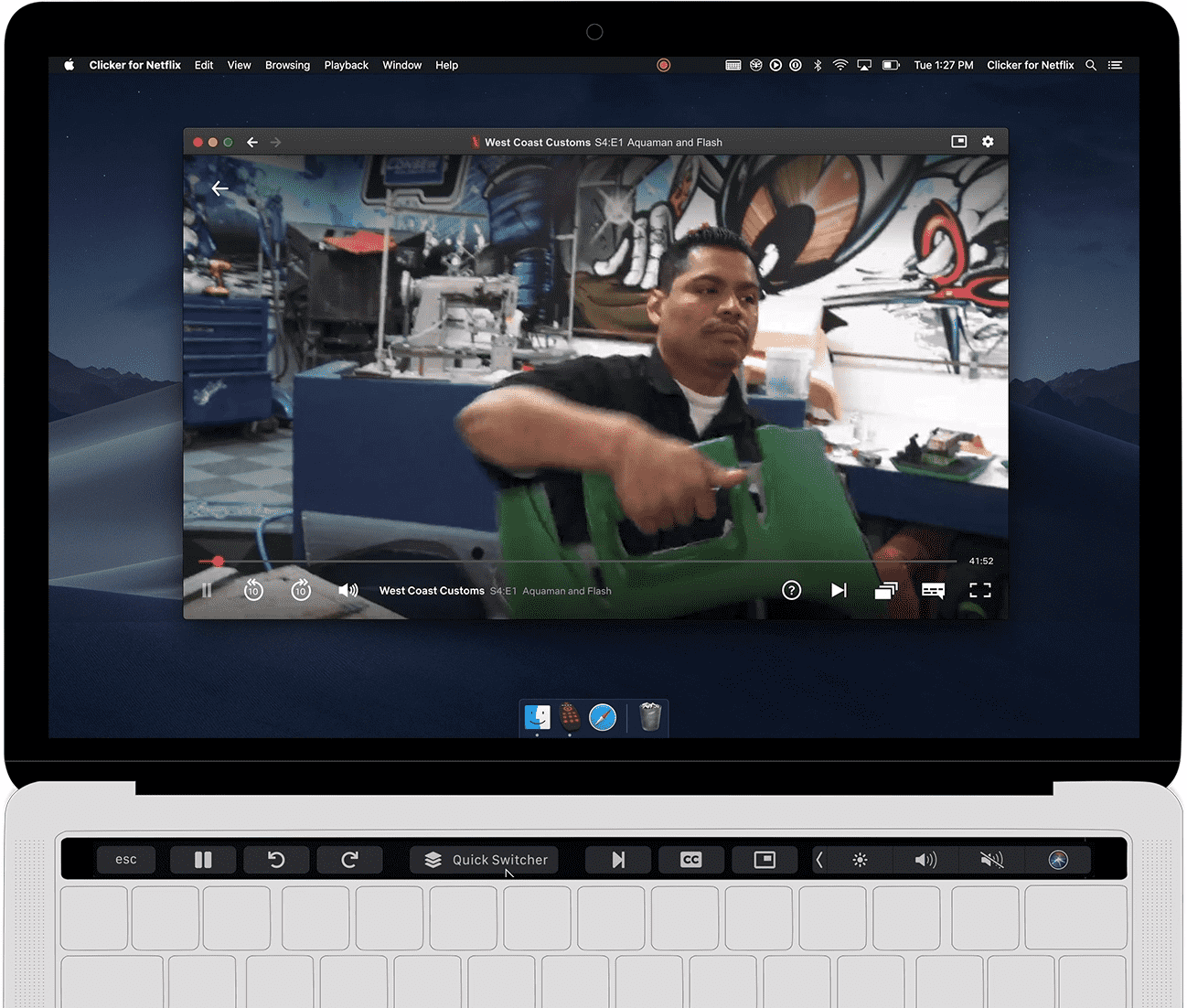
Task: Click the clock showing Tue 1:27 PM
Action: 944,65
